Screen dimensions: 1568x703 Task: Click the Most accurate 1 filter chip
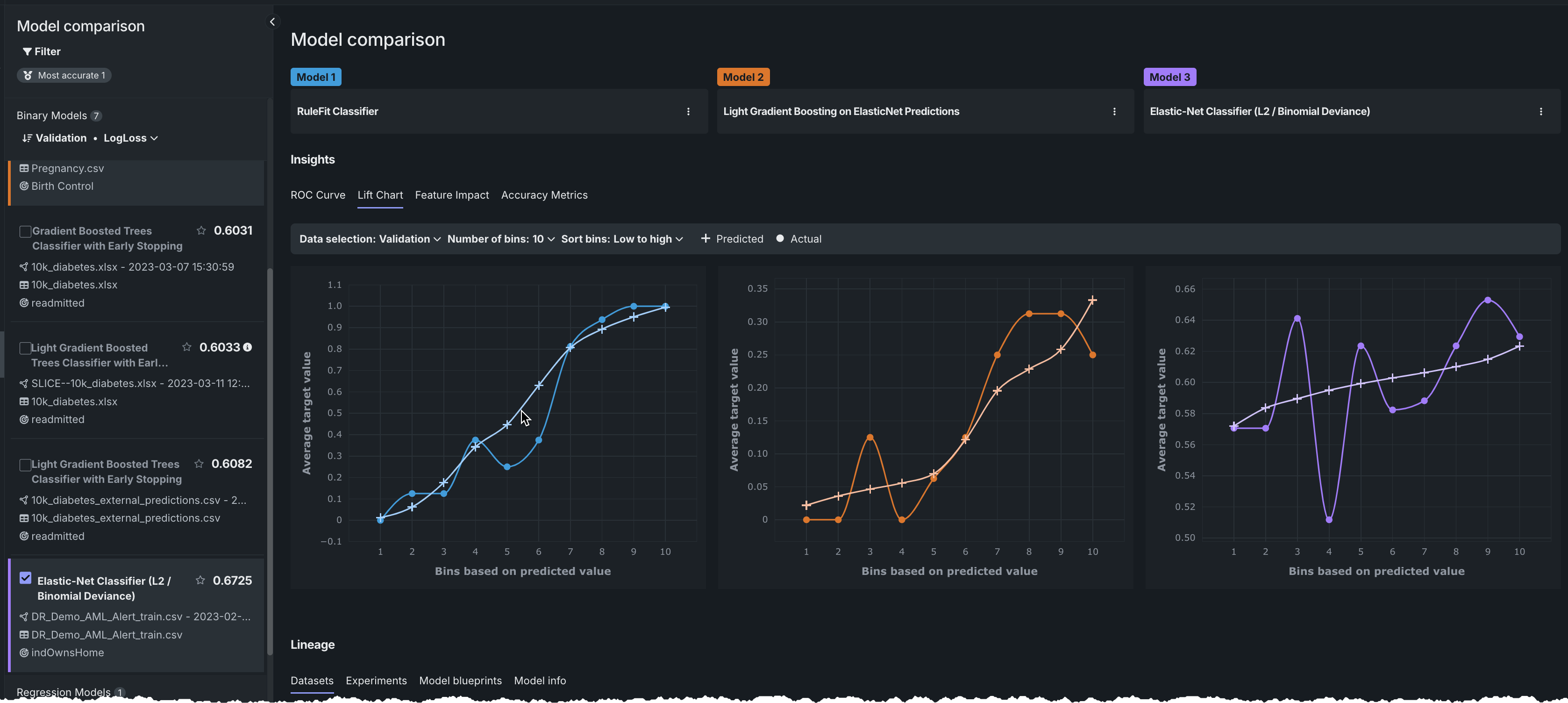[64, 76]
